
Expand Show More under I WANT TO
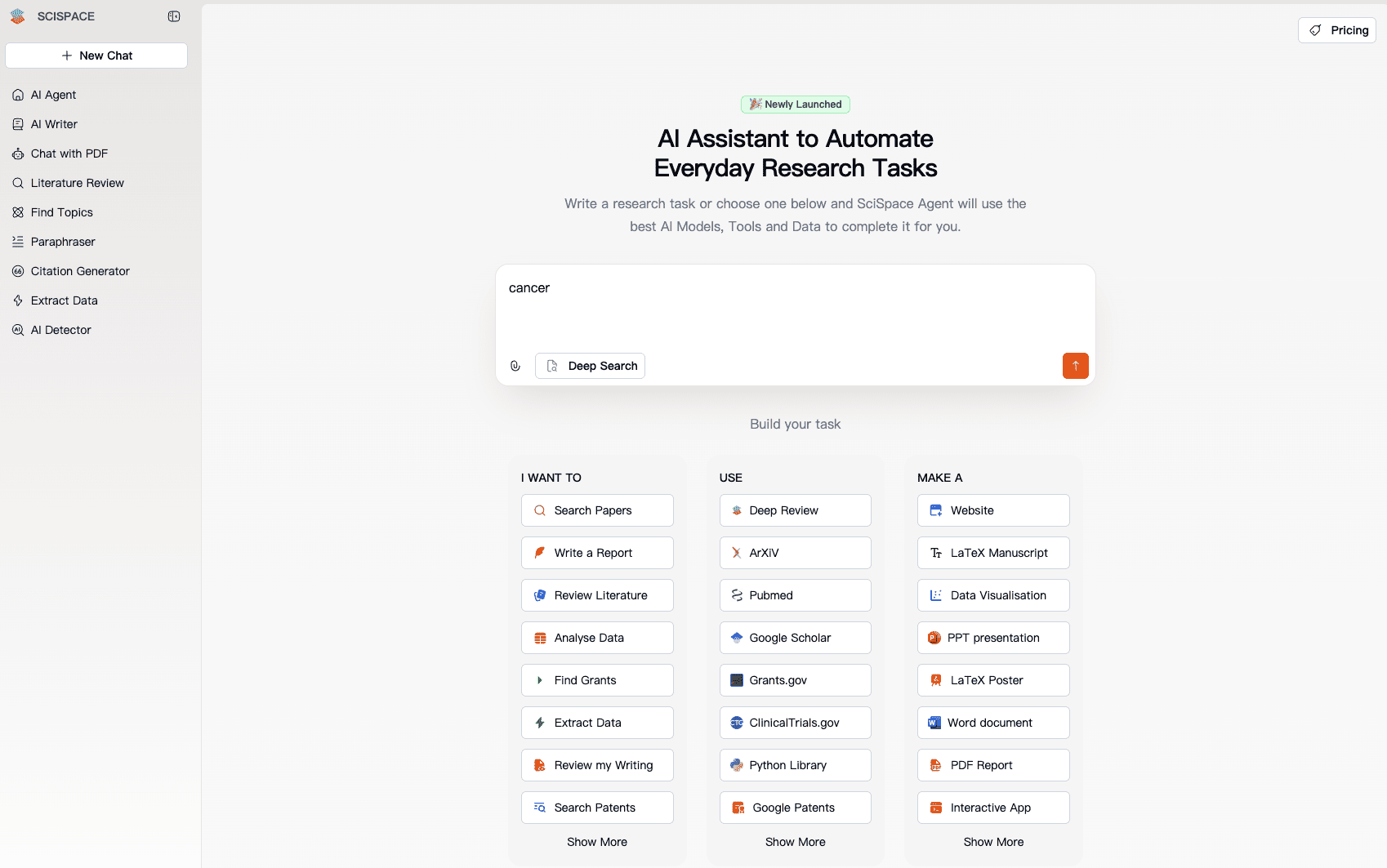click(x=597, y=842)
